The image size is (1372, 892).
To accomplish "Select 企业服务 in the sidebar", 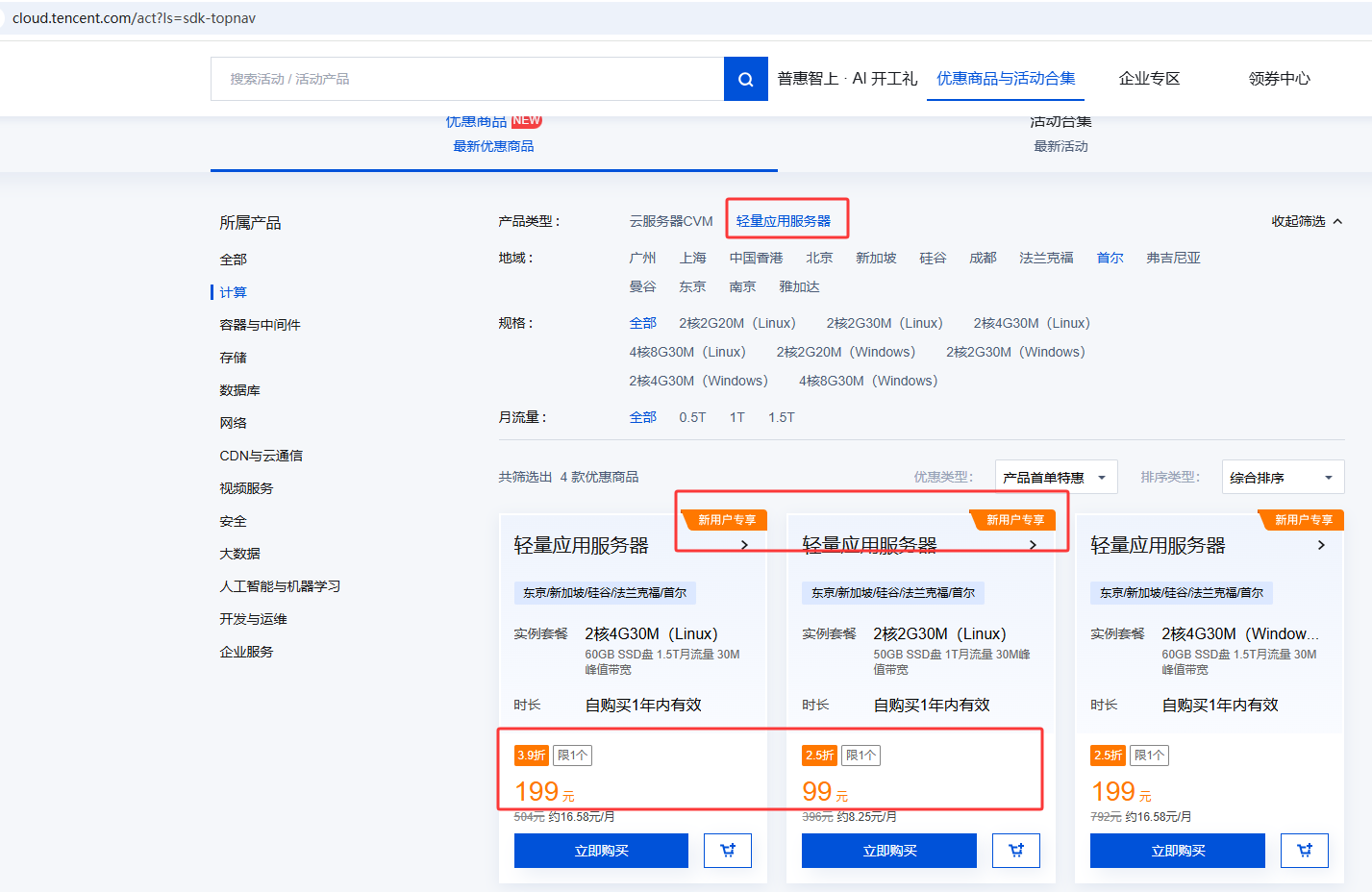I will (247, 652).
